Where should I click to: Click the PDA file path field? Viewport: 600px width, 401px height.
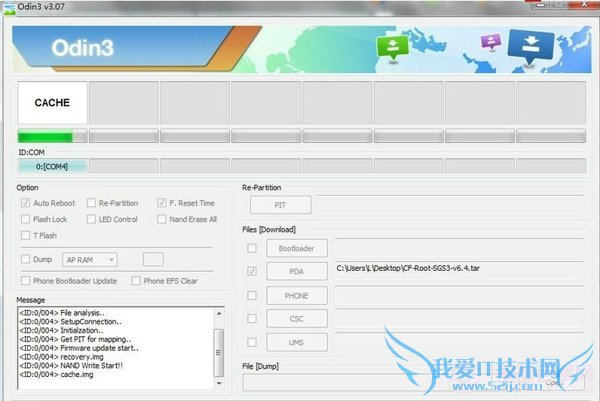[x=459, y=272]
